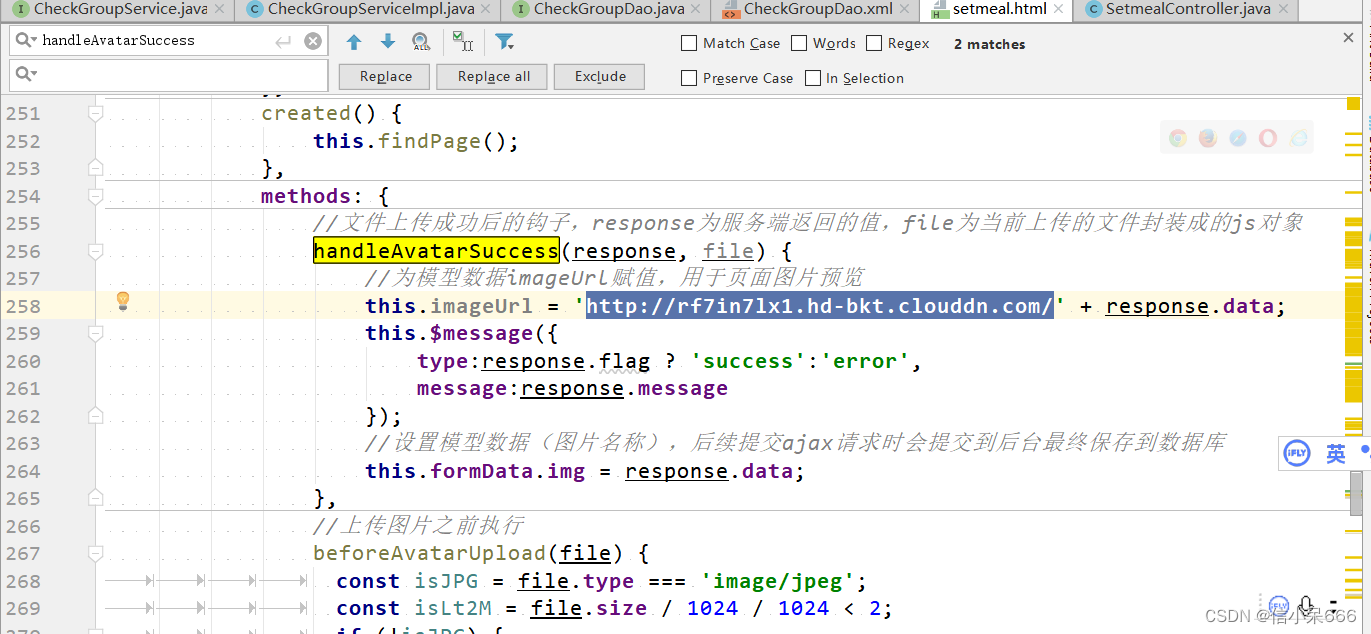Open the search filter funnel options
Screen dimensions: 1371x634
(x=504, y=42)
